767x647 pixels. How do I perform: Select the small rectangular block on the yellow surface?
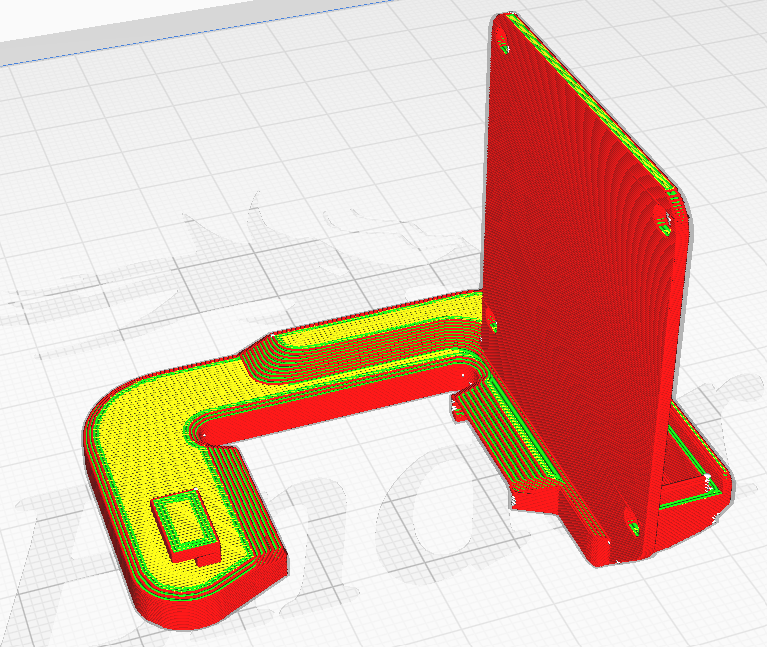tap(185, 526)
